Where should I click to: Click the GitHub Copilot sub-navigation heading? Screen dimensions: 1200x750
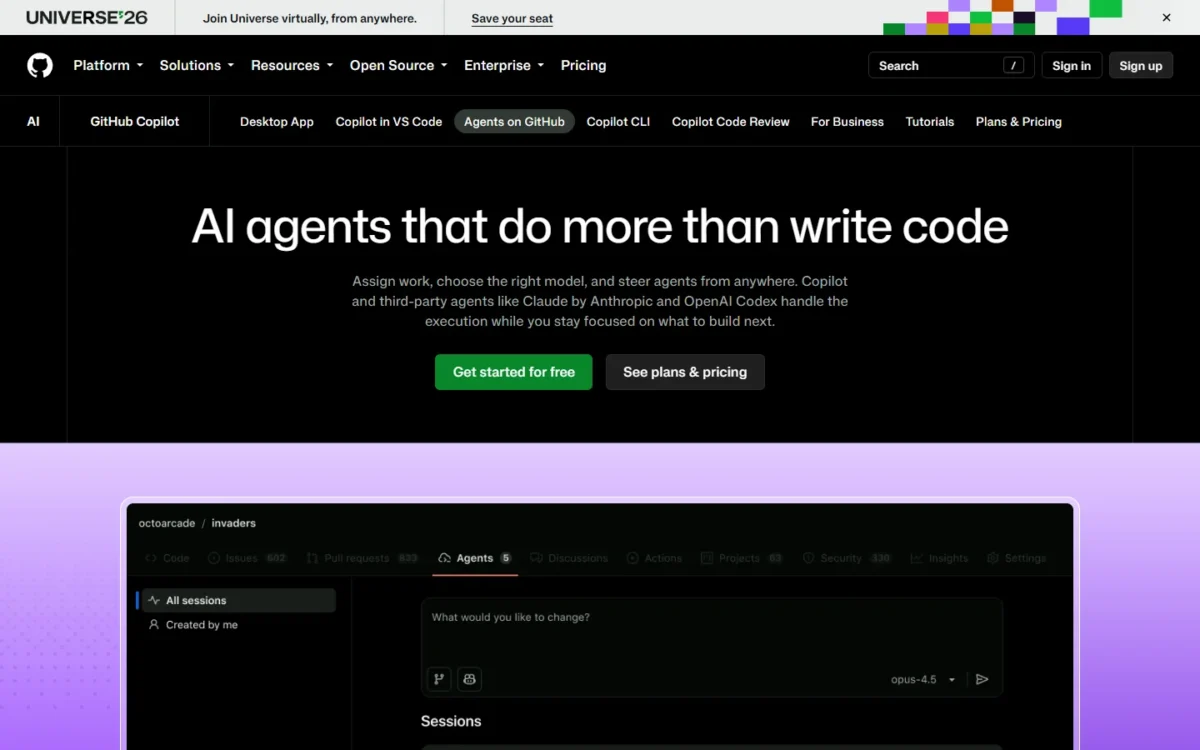click(x=135, y=122)
